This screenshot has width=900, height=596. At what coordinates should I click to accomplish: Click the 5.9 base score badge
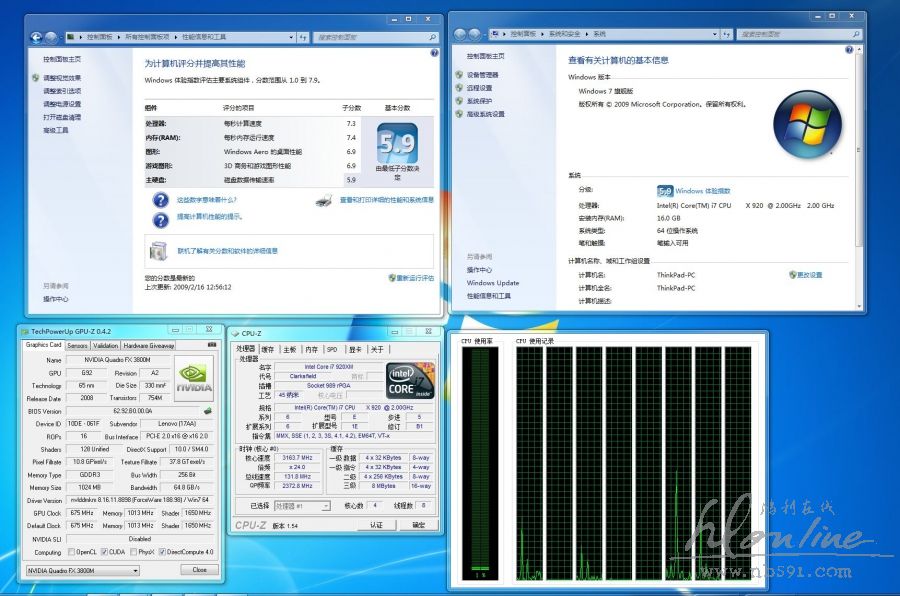[x=396, y=144]
